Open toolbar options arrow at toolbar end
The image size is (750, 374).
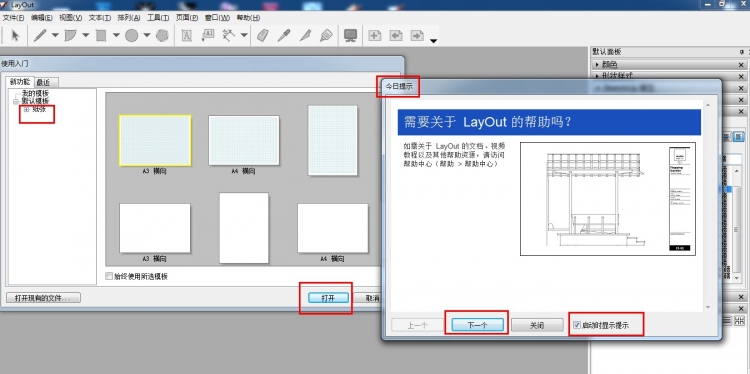pyautogui.click(x=433, y=41)
